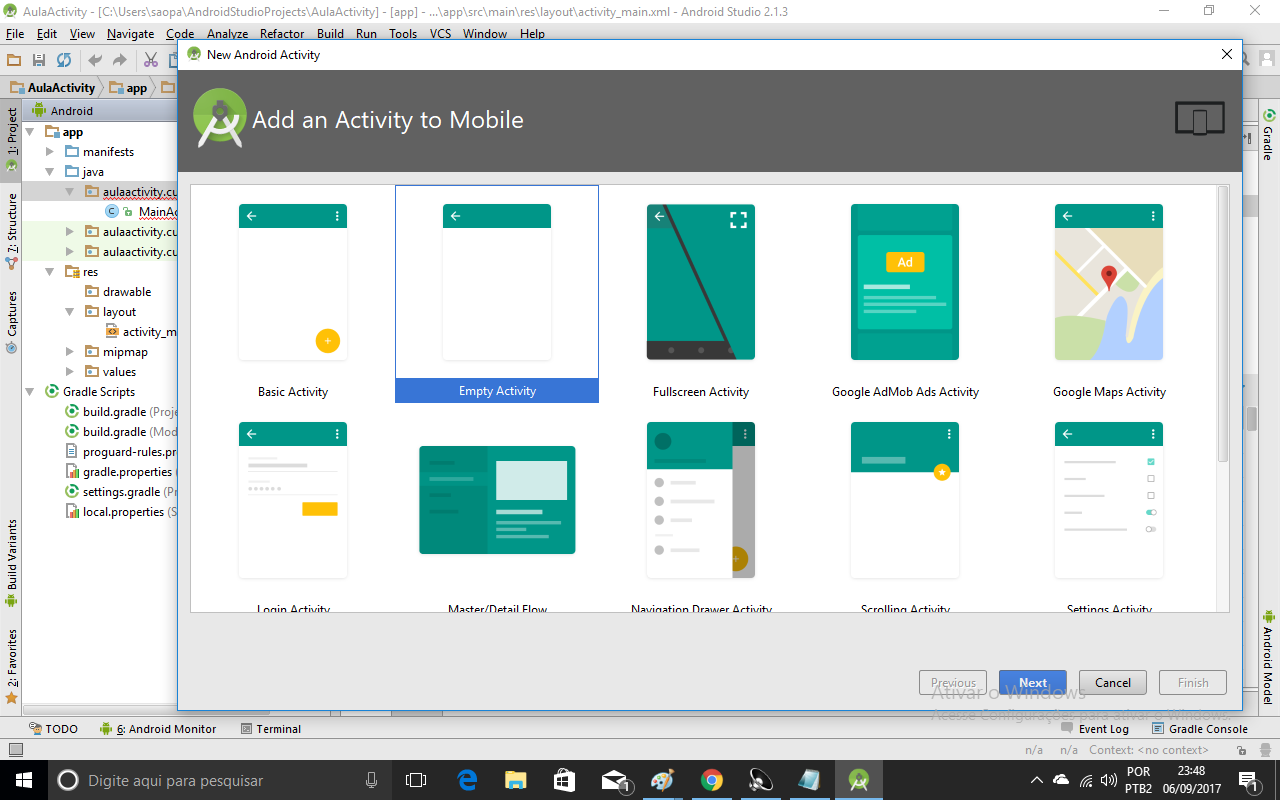Open the File menu
The height and width of the screenshot is (800, 1280).
pyautogui.click(x=15, y=33)
